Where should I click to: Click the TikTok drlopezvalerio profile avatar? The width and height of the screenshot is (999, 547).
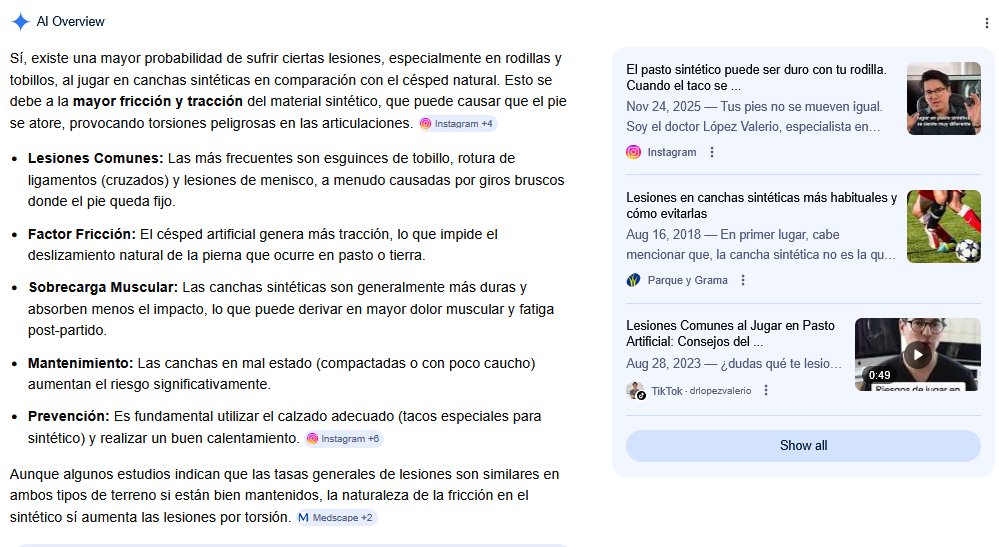tap(635, 390)
